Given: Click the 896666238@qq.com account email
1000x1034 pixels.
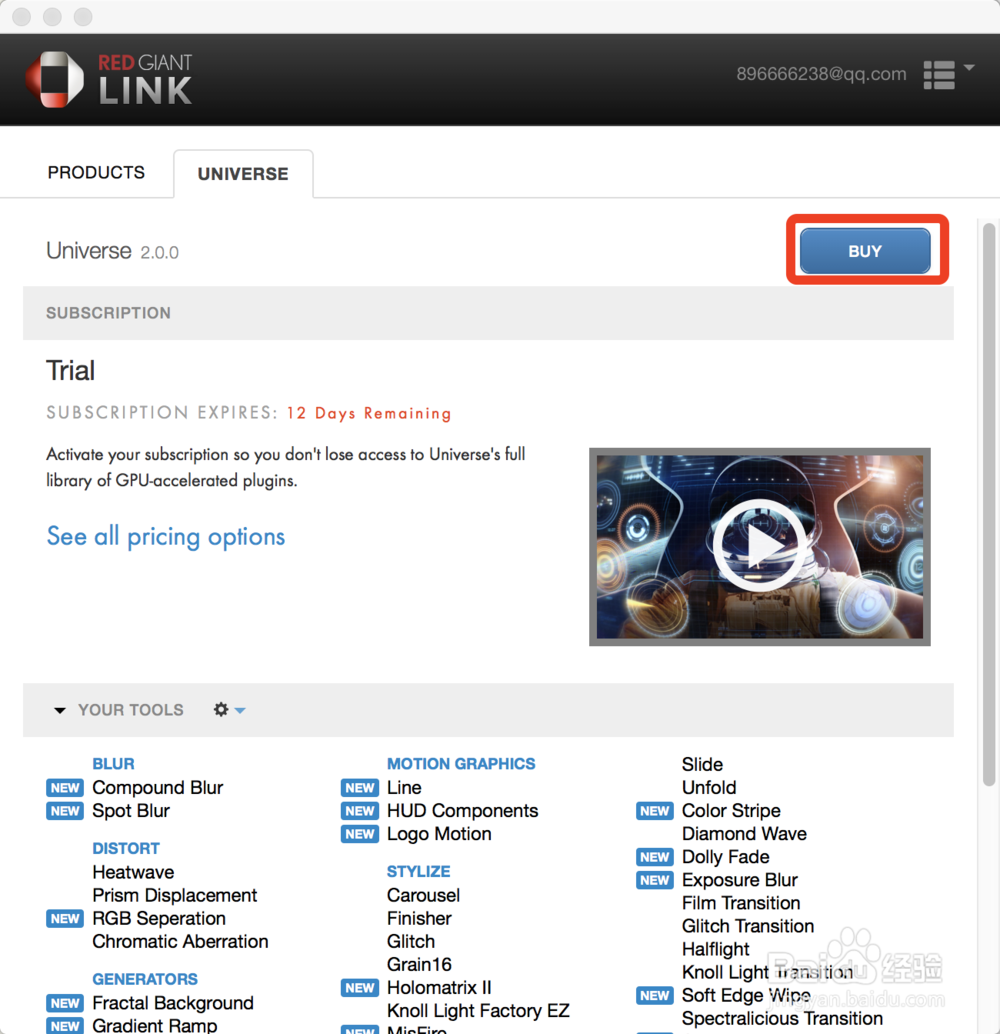Looking at the screenshot, I should click(x=821, y=74).
